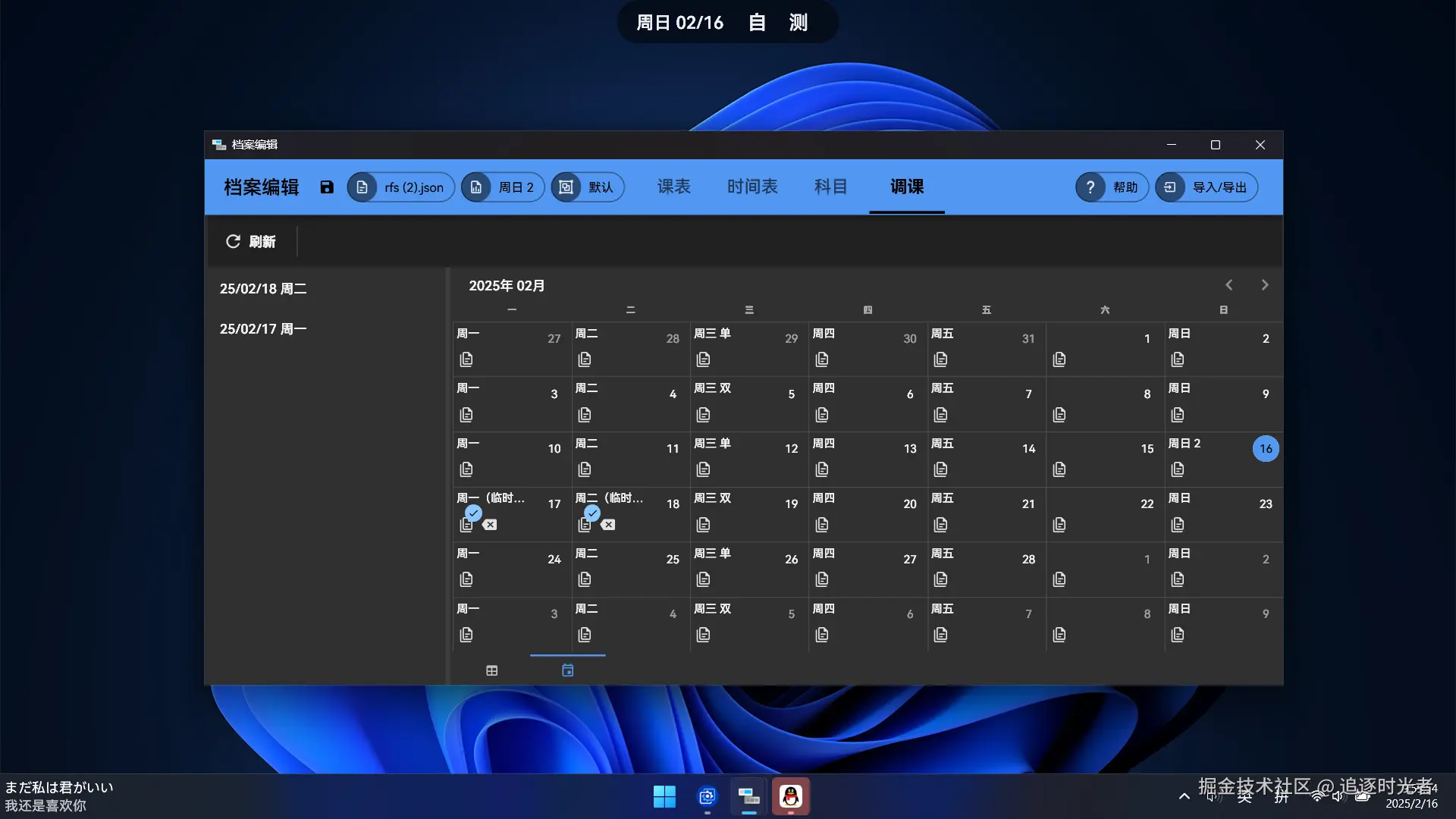Click schedule icon on February 12 cell
The height and width of the screenshot is (819, 1456).
coord(703,469)
